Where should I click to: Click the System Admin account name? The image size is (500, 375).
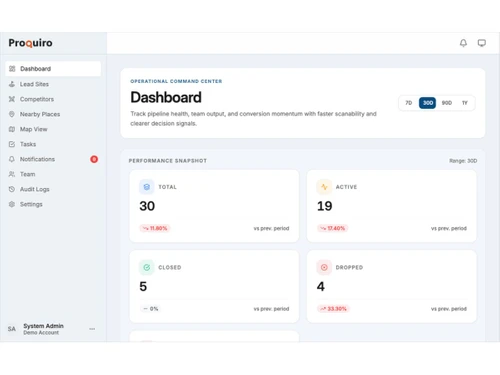(43, 326)
